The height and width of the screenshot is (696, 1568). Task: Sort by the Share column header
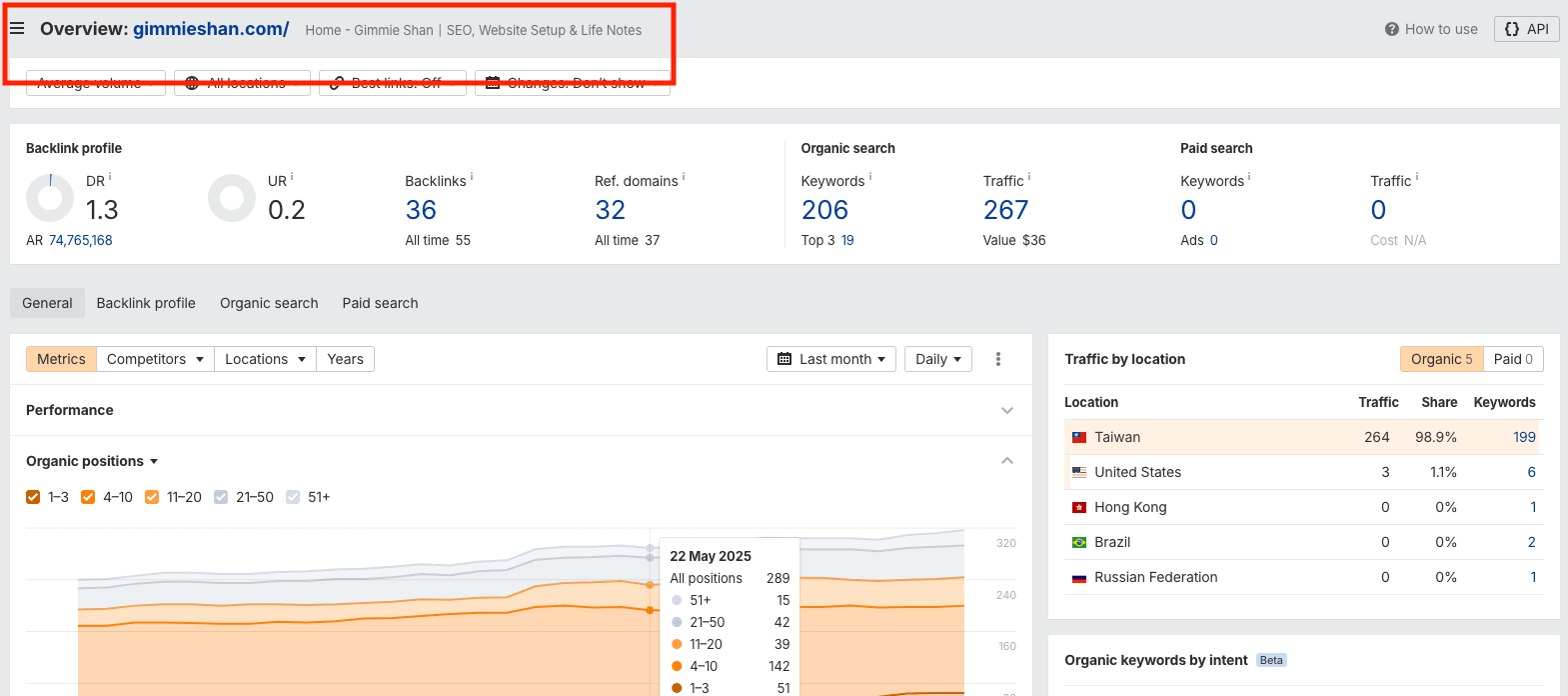coord(1439,402)
